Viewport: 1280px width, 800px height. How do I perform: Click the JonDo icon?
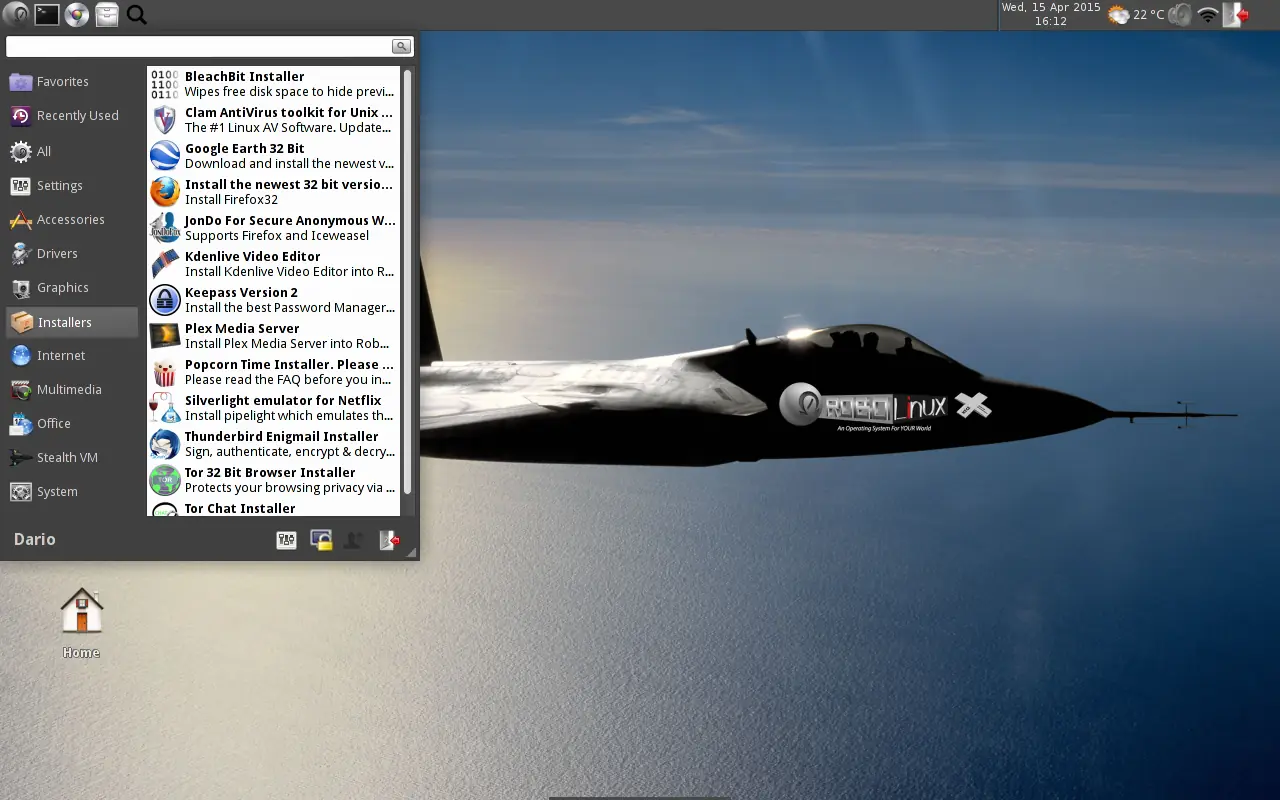(x=165, y=228)
